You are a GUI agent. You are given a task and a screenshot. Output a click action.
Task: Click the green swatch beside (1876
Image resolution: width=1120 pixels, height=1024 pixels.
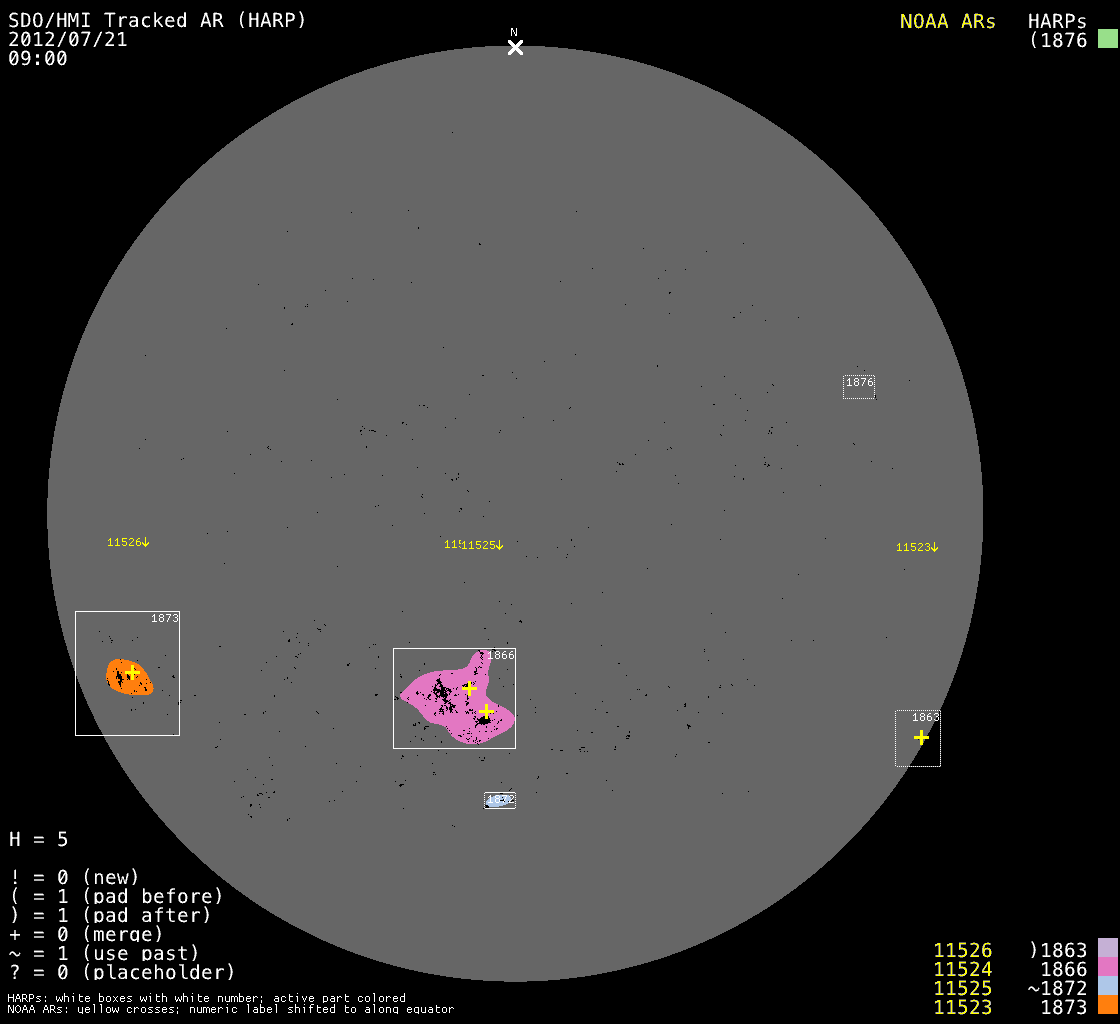(1107, 40)
